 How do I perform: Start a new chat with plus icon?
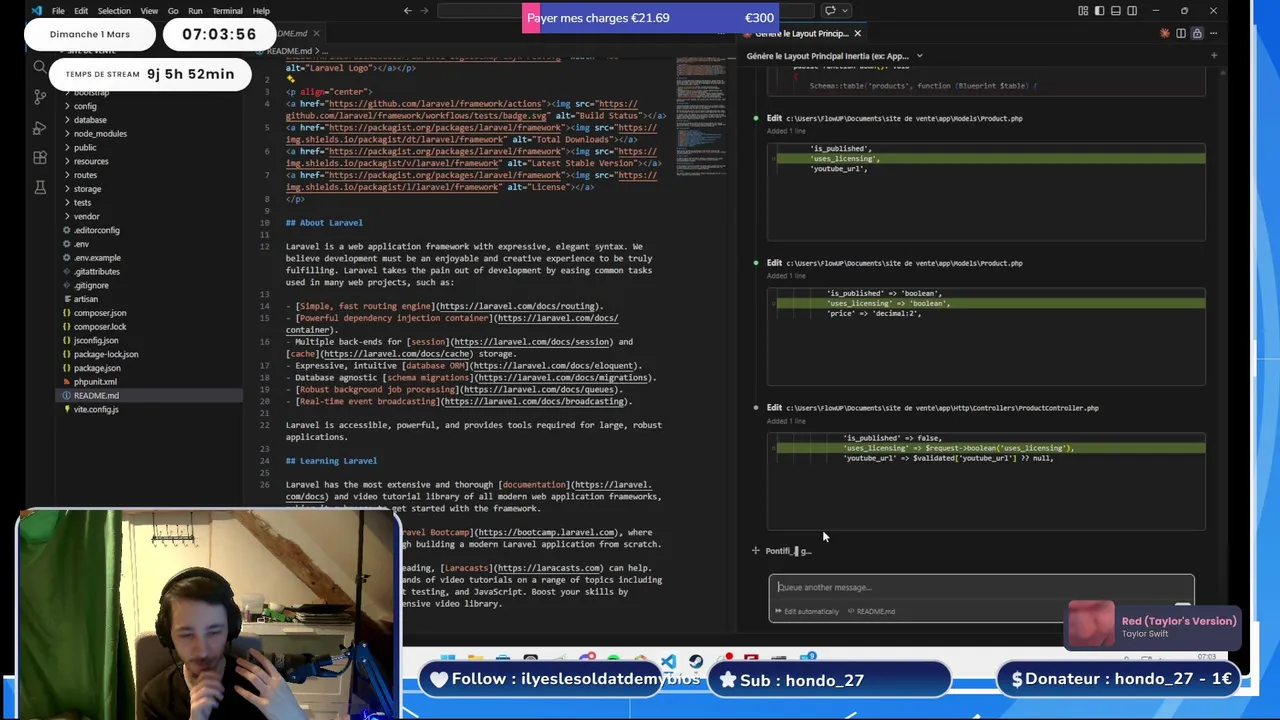click(x=1213, y=56)
